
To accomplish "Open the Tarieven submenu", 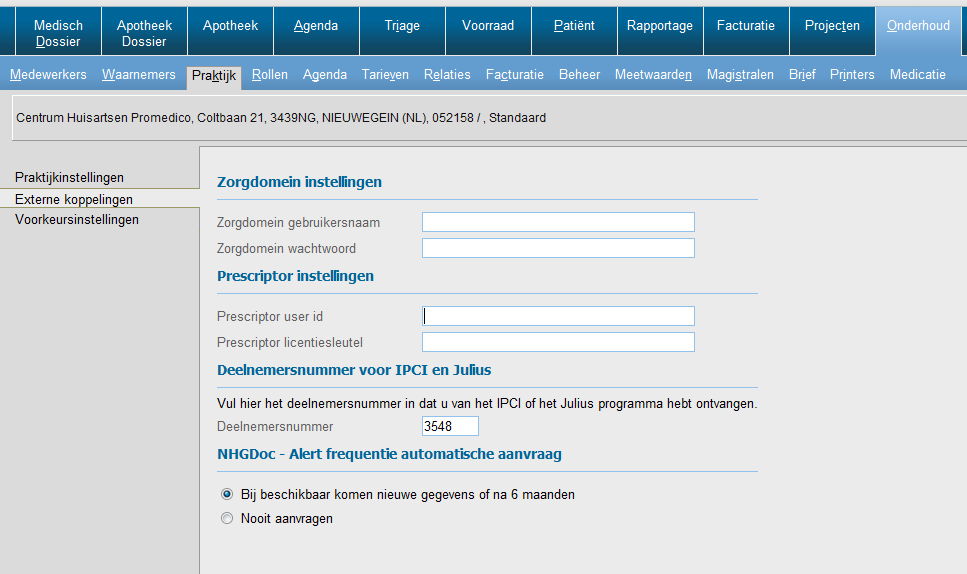I will (385, 75).
